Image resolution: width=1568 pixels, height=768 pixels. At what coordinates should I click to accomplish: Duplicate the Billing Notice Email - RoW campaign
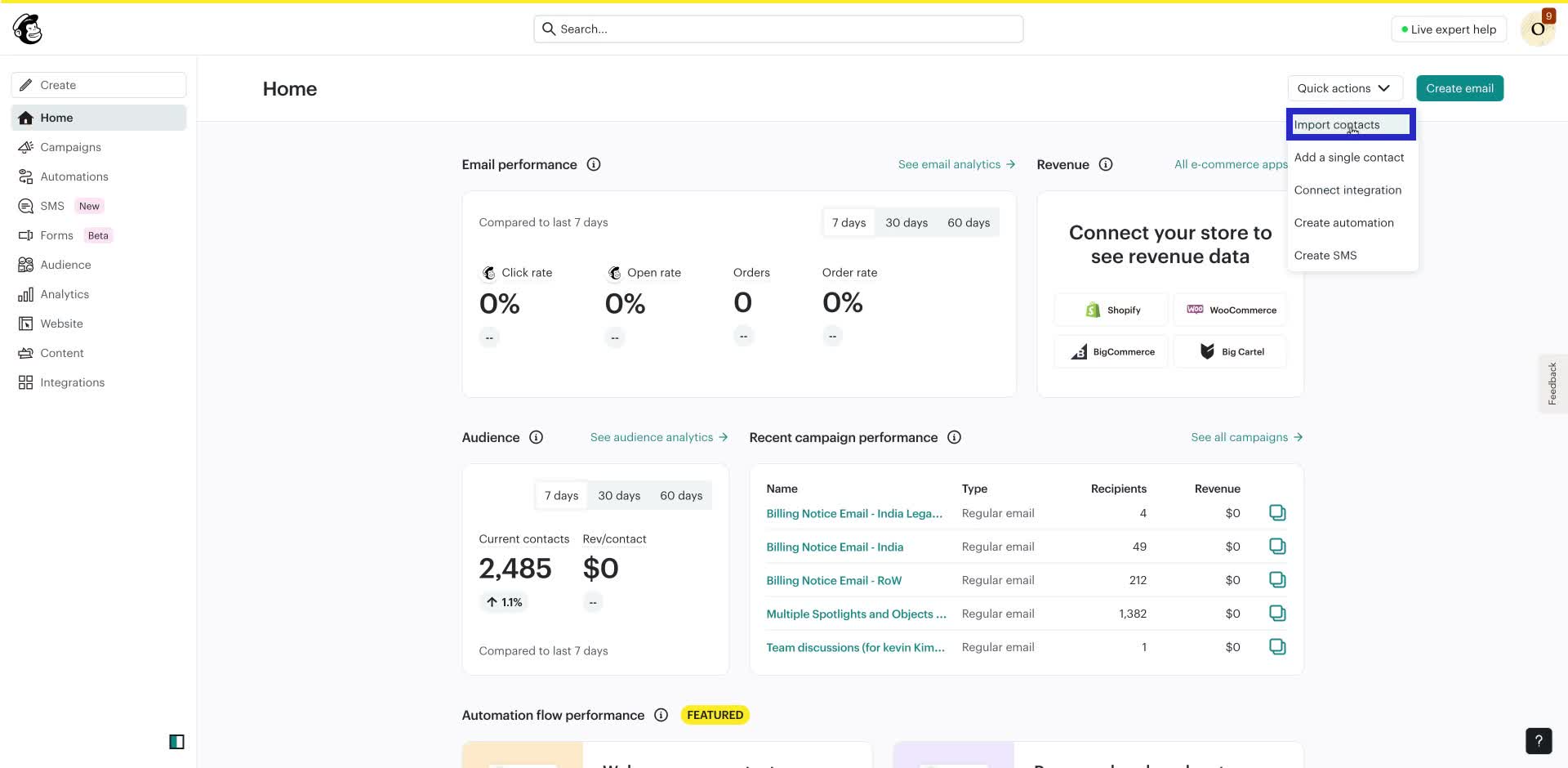click(1277, 580)
